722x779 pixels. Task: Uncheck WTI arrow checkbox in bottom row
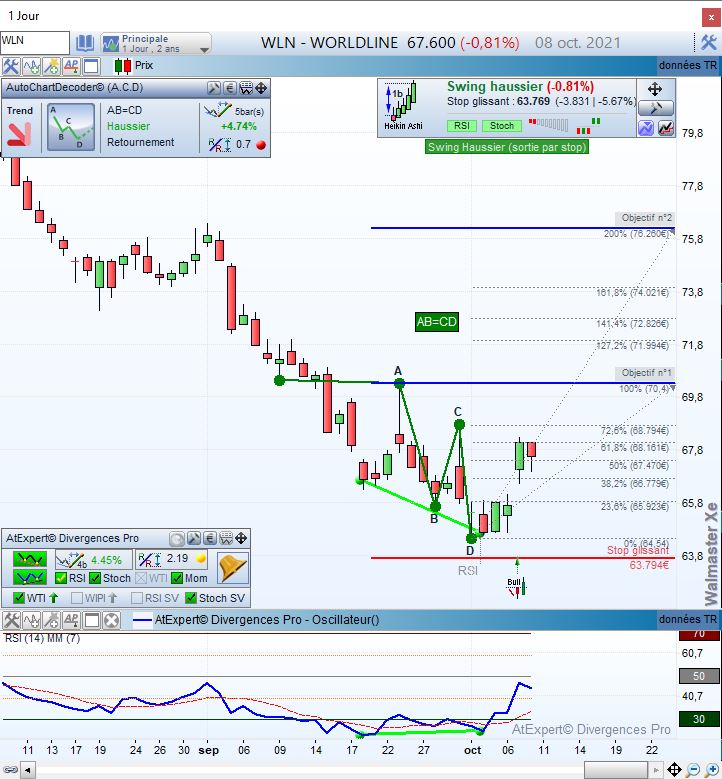pyautogui.click(x=18, y=598)
